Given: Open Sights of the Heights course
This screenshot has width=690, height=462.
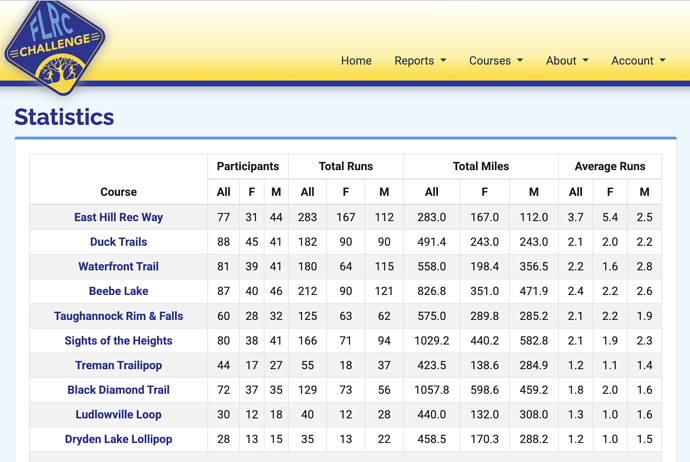Looking at the screenshot, I should point(118,341).
